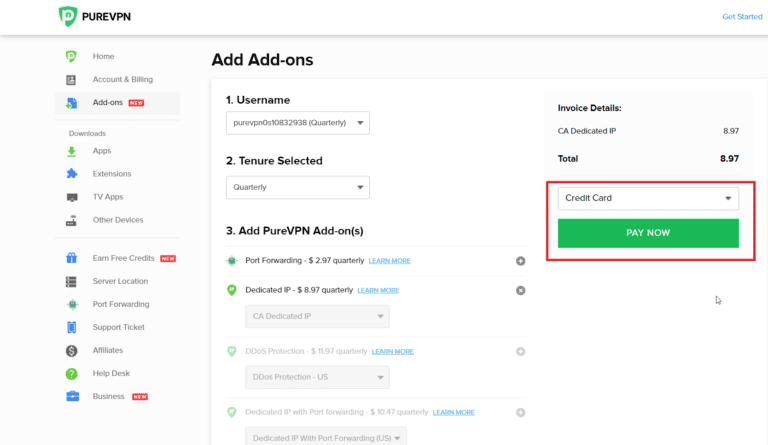Open the Username dropdown

[x=297, y=123]
